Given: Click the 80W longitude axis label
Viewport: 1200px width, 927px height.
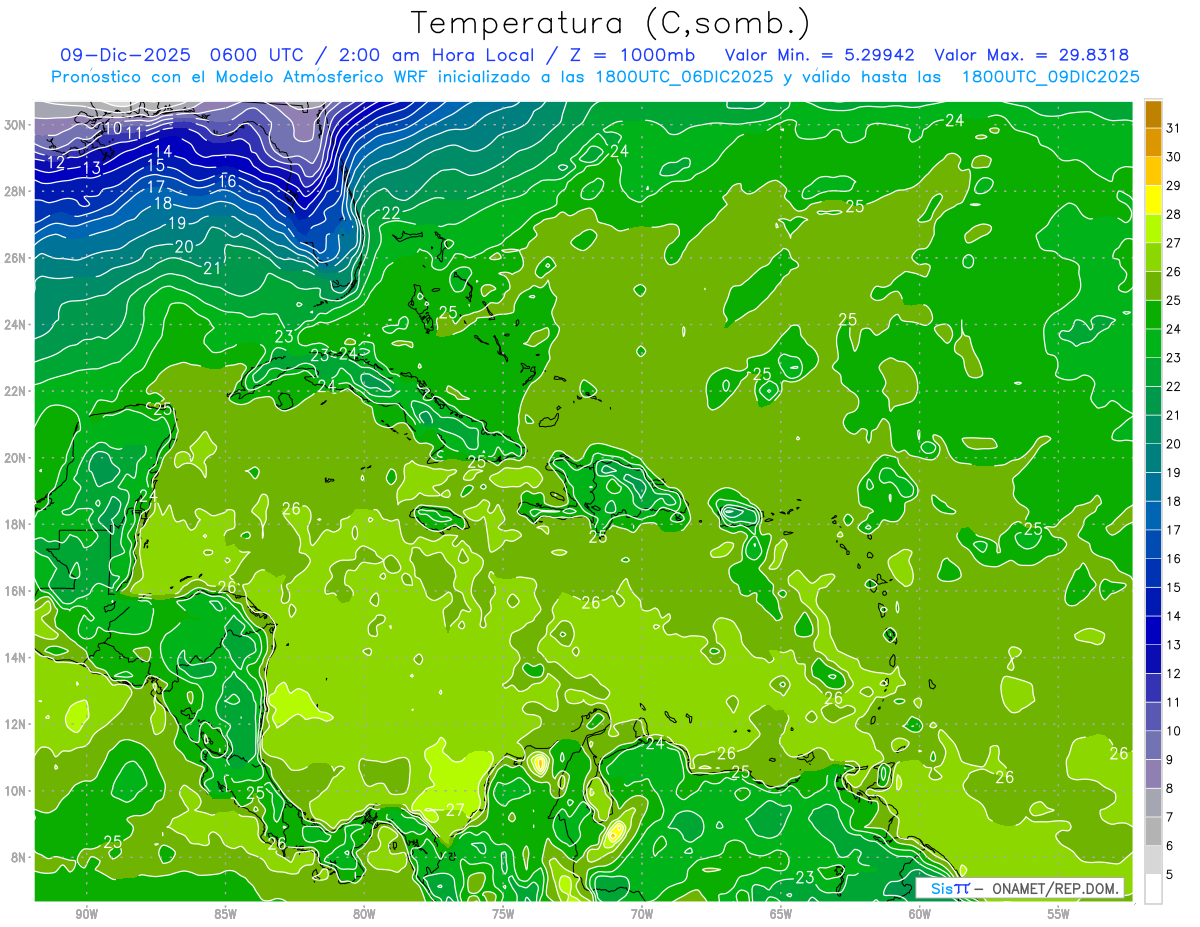Looking at the screenshot, I should pyautogui.click(x=364, y=914).
